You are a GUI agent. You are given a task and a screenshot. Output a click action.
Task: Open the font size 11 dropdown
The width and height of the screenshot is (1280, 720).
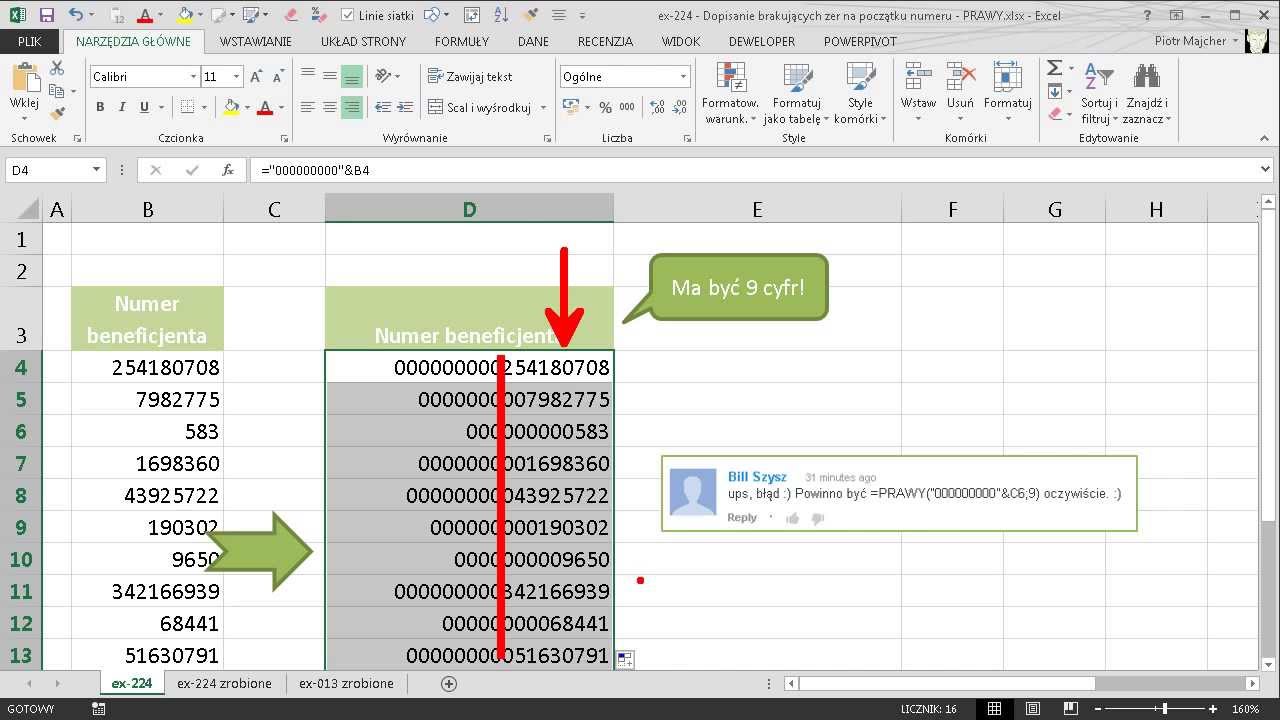tap(236, 77)
